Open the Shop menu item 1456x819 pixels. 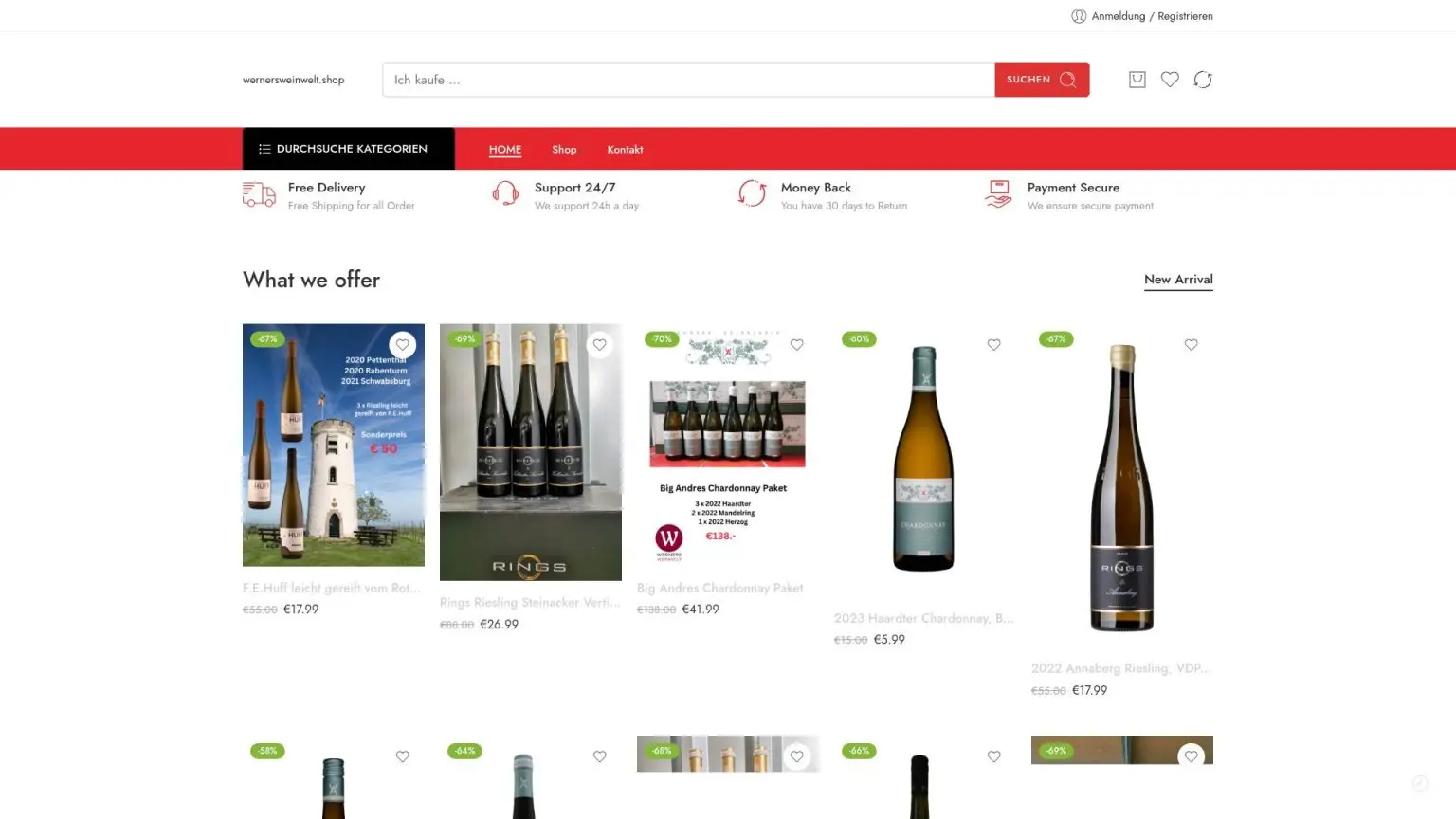point(564,150)
